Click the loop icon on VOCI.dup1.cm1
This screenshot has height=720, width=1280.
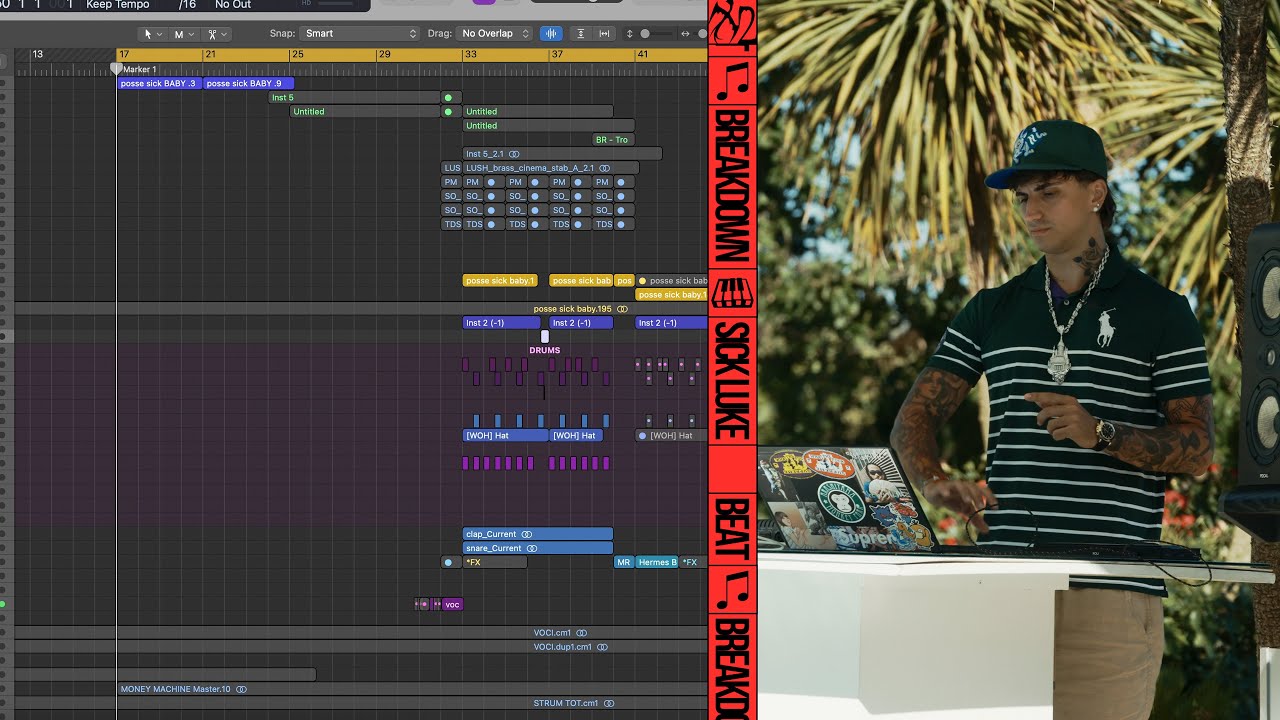(602, 647)
